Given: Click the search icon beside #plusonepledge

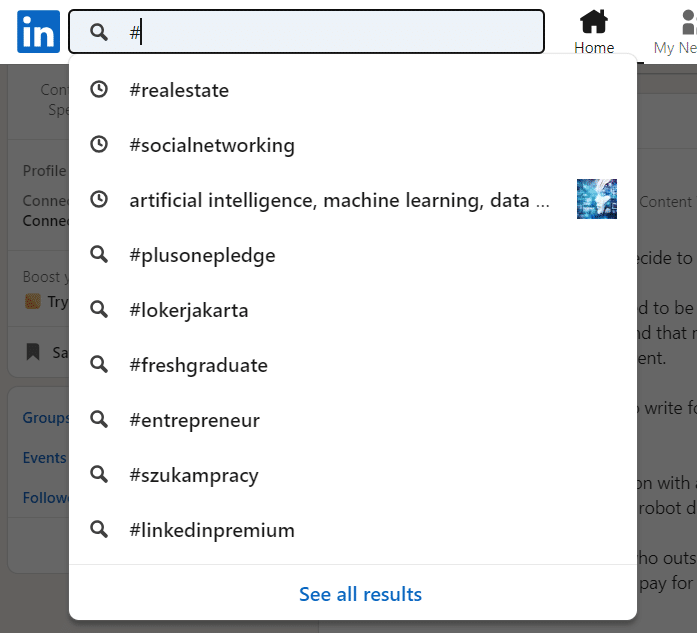Looking at the screenshot, I should point(99,255).
